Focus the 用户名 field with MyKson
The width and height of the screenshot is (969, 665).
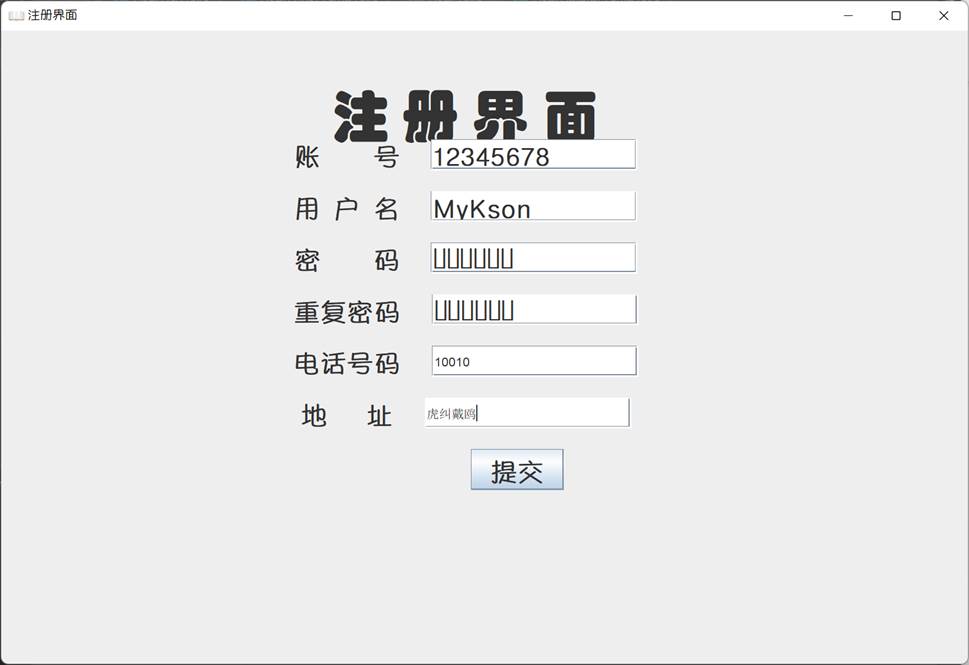click(x=533, y=206)
